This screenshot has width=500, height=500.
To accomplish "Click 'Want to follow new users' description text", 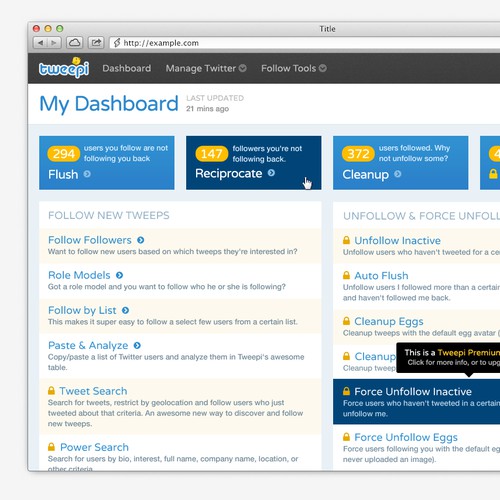I will [172, 252].
